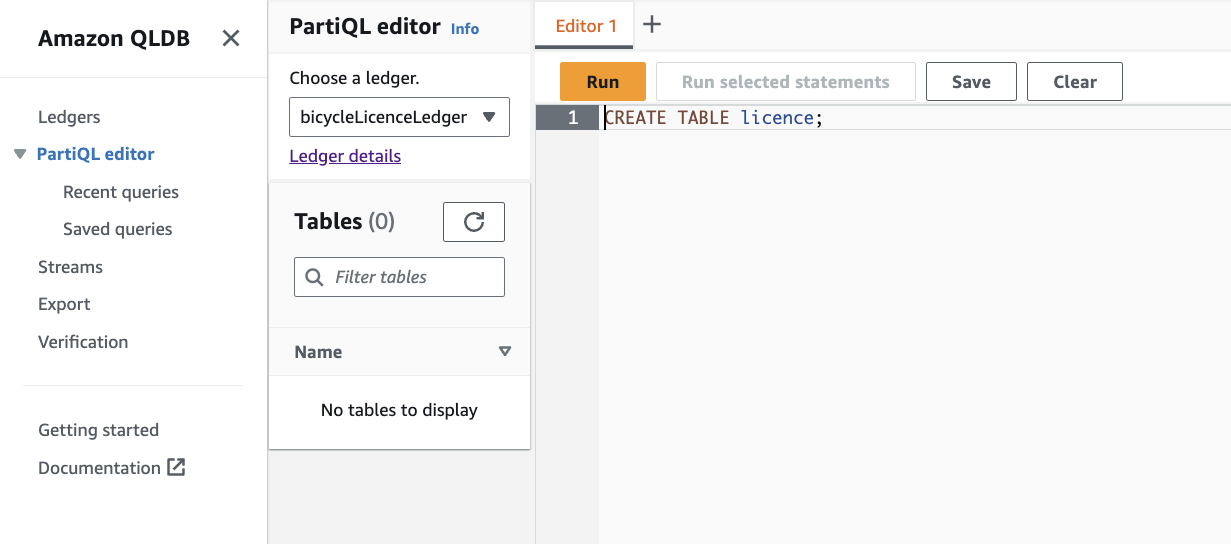1231x544 pixels.
Task: Switch to the Editor 1 tab
Action: pyautogui.click(x=586, y=26)
